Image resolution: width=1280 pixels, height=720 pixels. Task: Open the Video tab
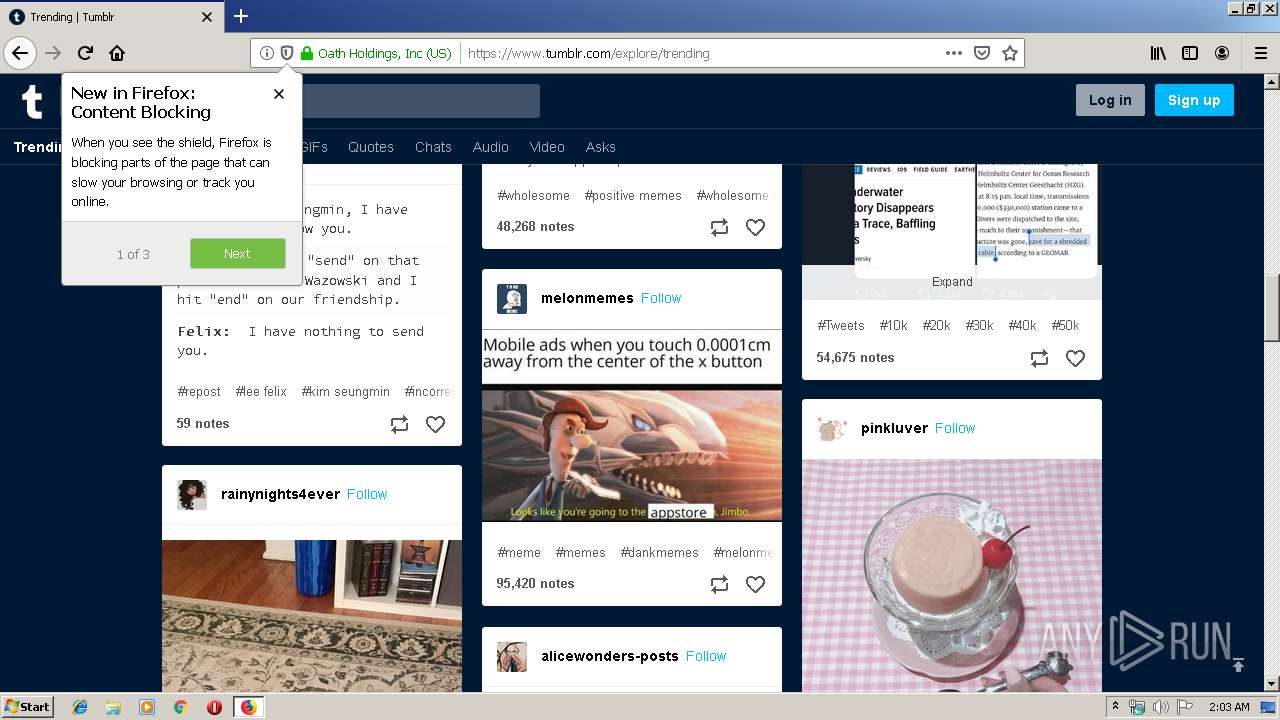pos(547,147)
